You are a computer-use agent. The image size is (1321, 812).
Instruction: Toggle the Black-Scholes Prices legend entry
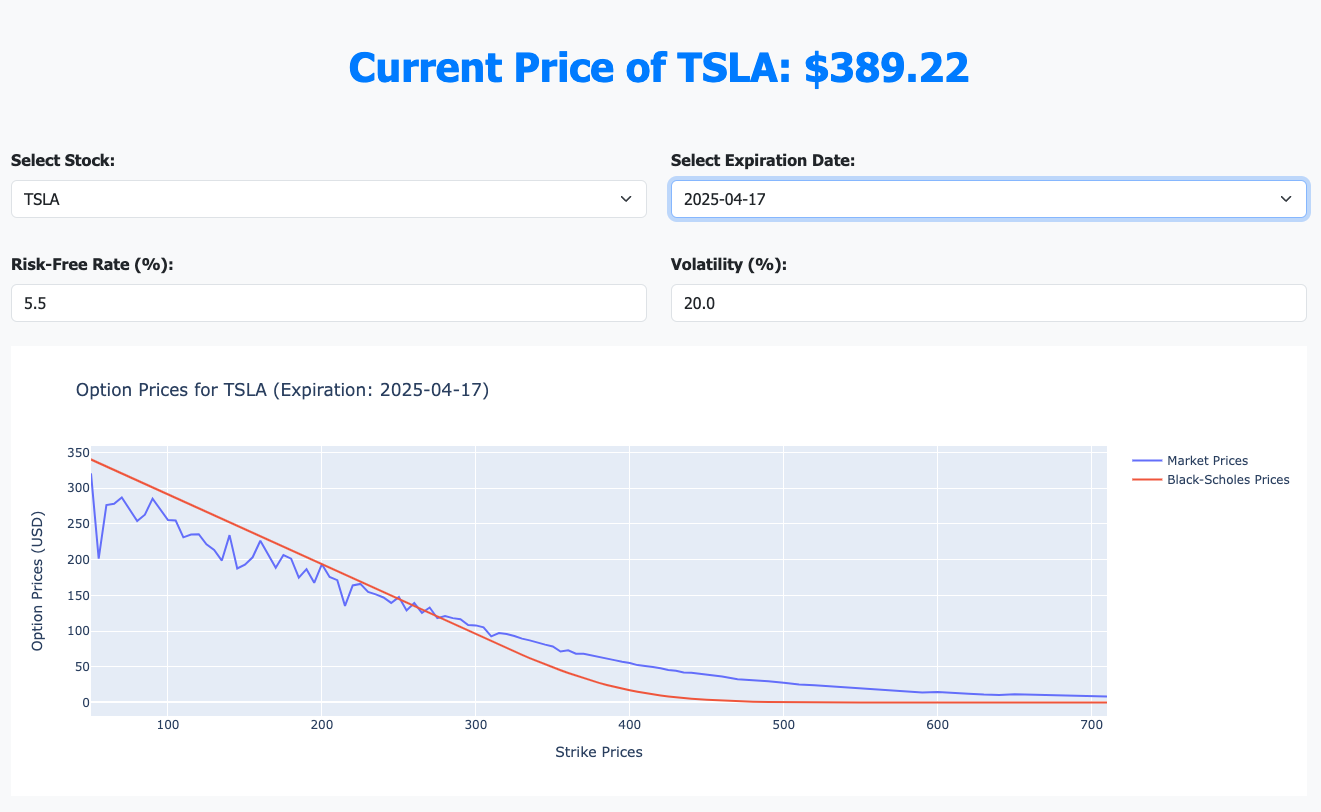pos(1228,480)
